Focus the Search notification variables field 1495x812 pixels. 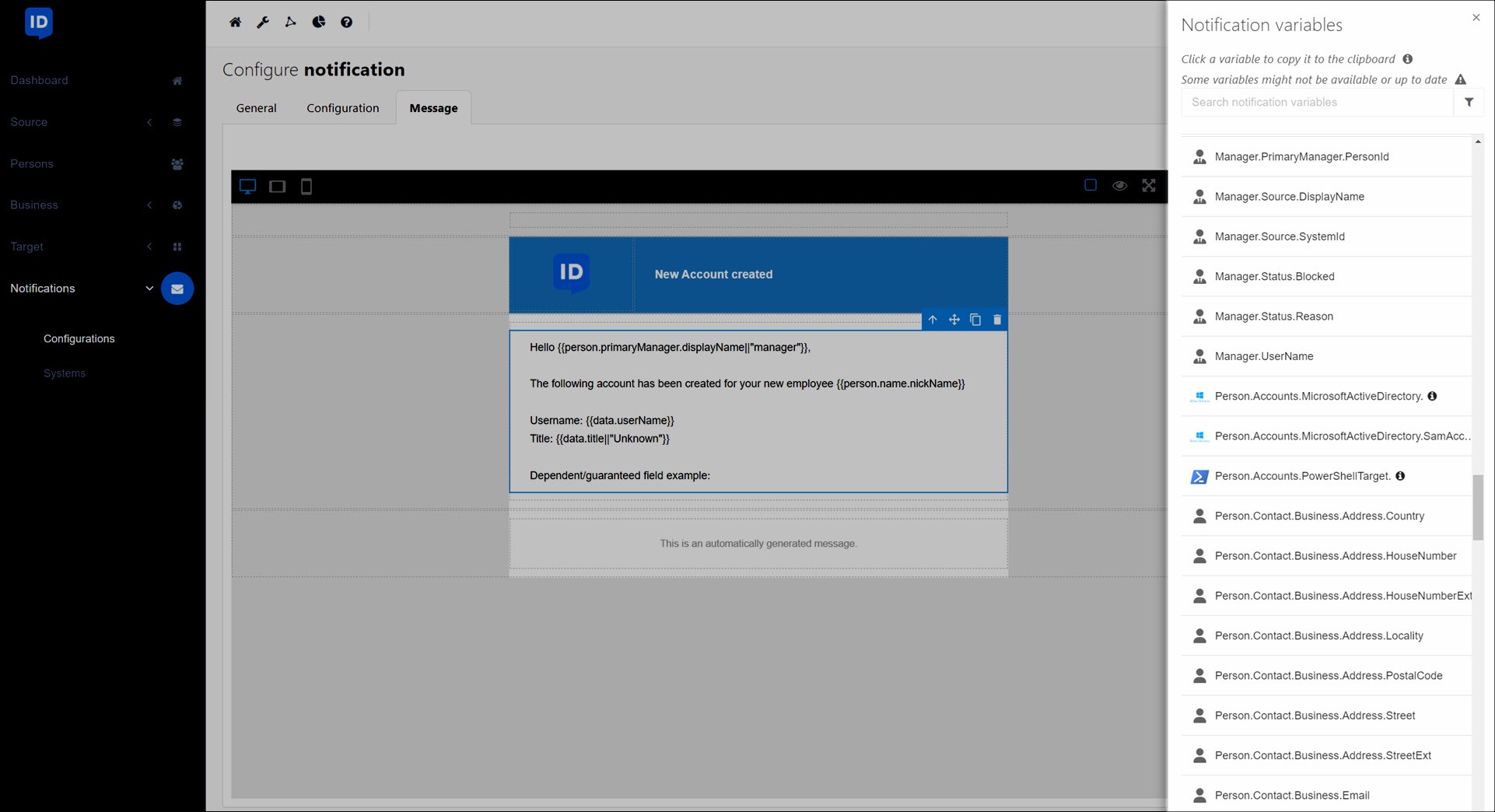[x=1317, y=102]
